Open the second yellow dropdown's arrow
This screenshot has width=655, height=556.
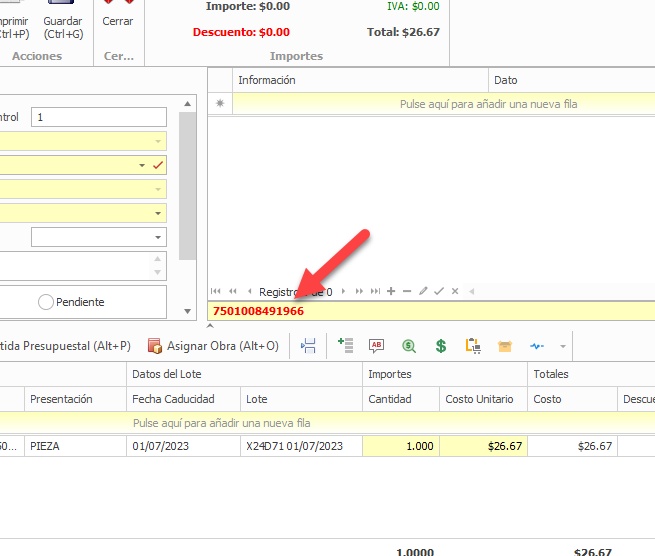point(142,165)
